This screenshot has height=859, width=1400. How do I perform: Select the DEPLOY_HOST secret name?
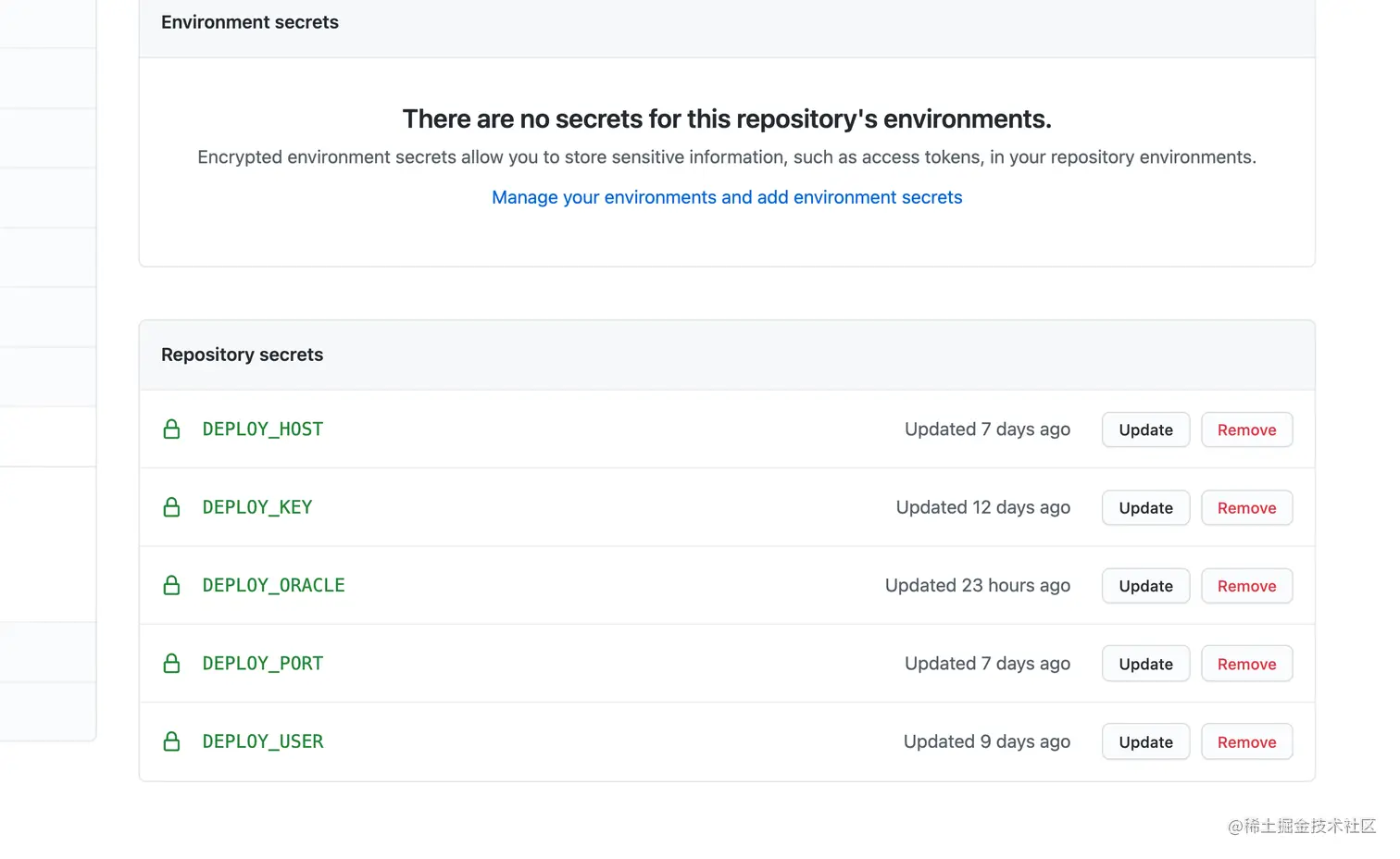[262, 429]
